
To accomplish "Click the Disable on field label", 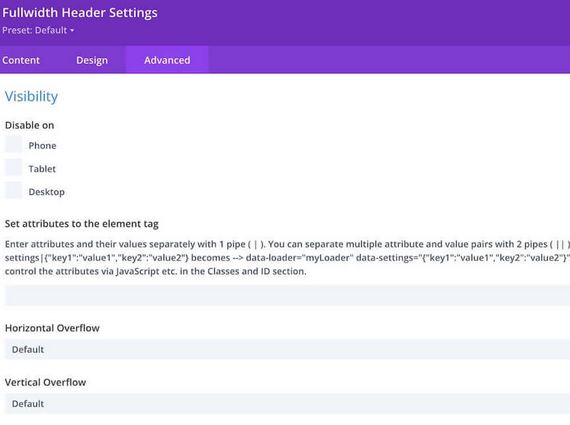I will [29, 125].
